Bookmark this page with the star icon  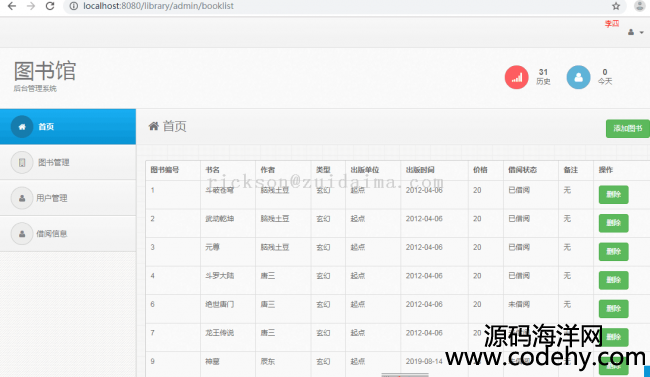616,6
